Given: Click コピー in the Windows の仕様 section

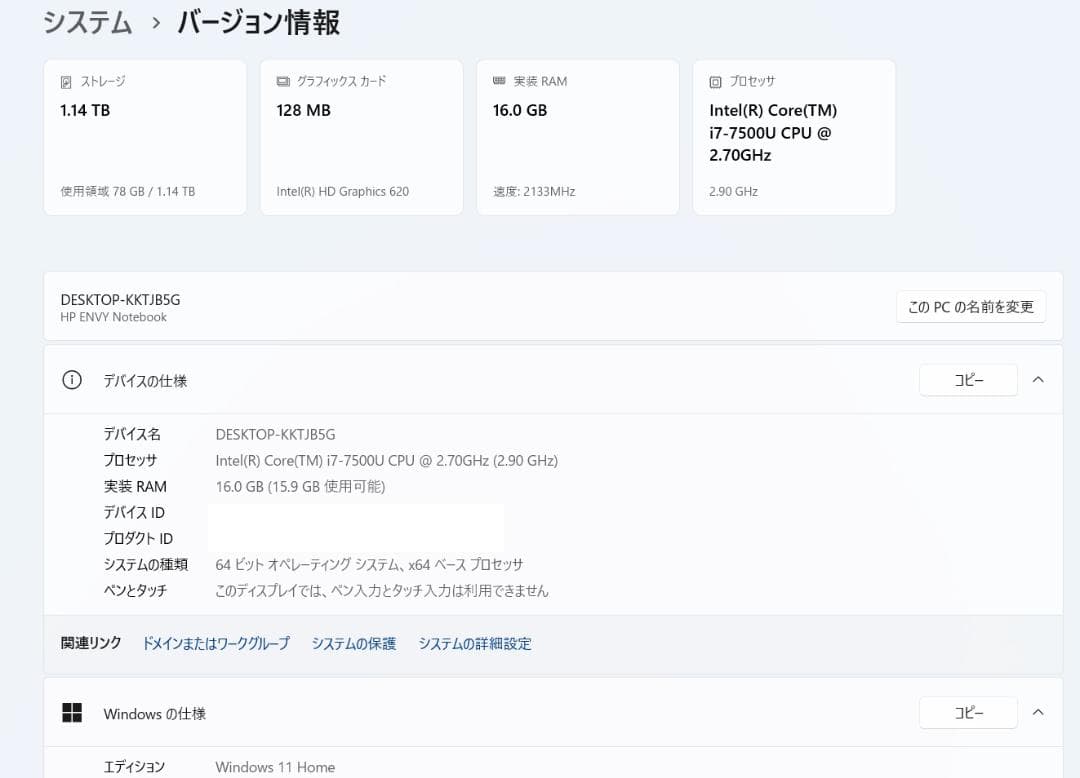Looking at the screenshot, I should pyautogui.click(x=967, y=712).
